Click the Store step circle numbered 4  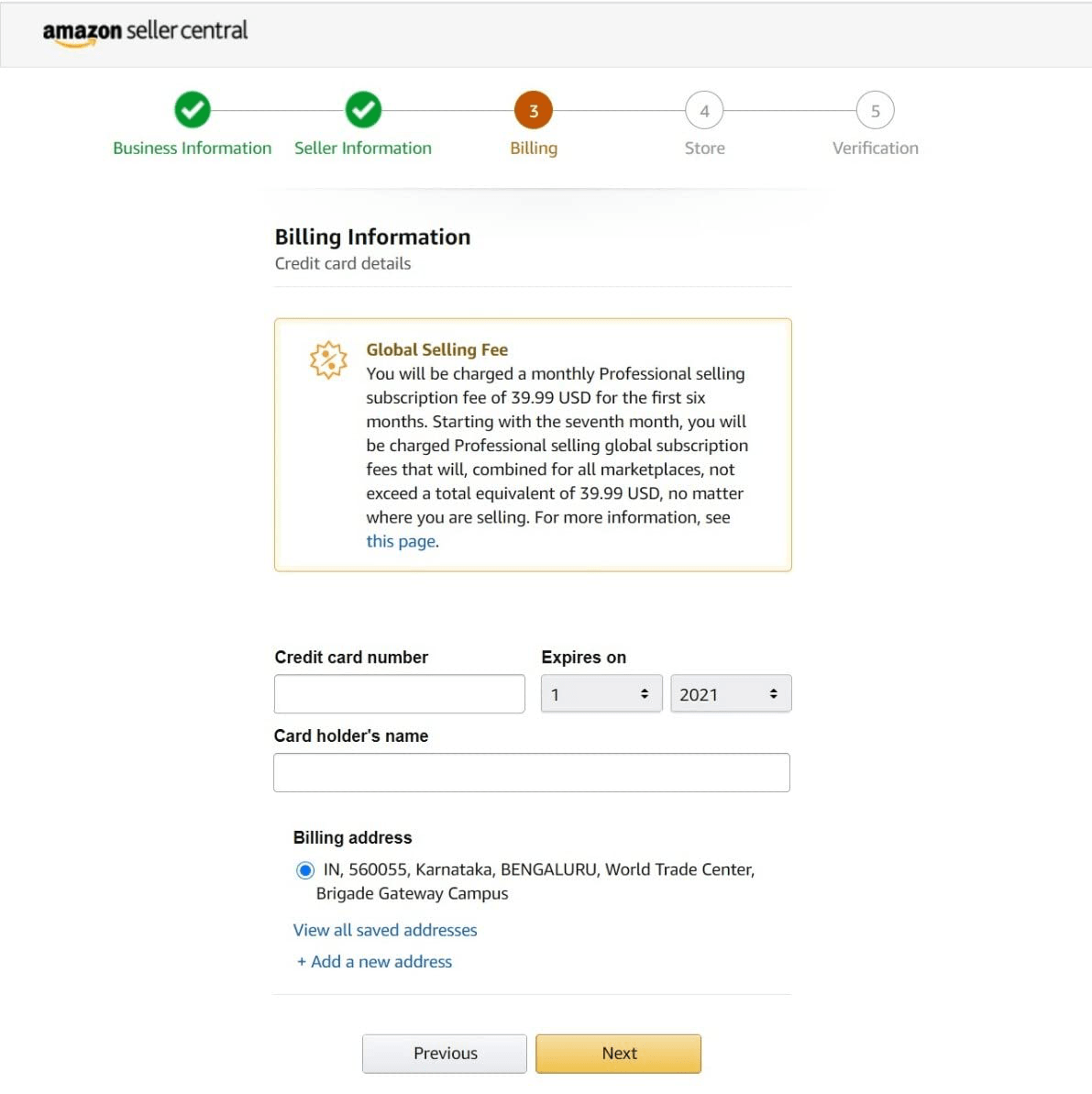704,110
